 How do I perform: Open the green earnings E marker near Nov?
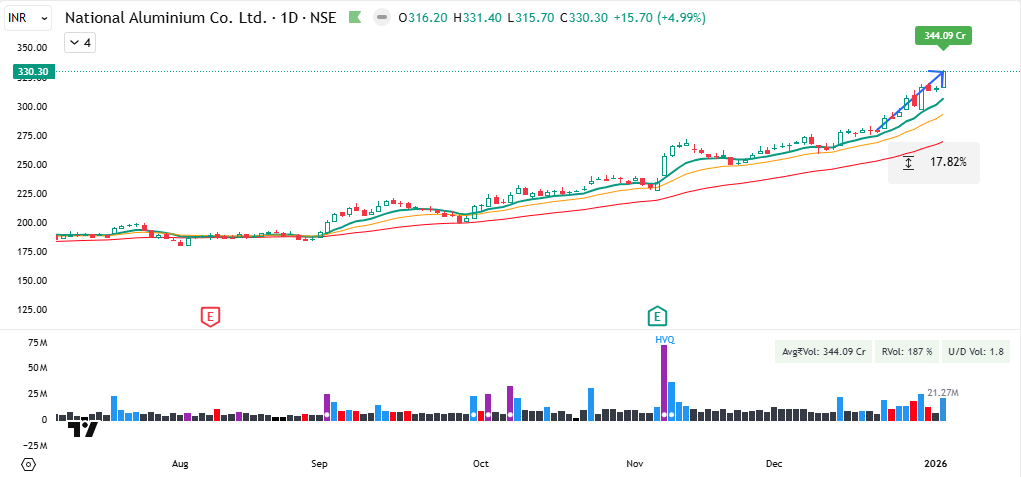point(658,317)
